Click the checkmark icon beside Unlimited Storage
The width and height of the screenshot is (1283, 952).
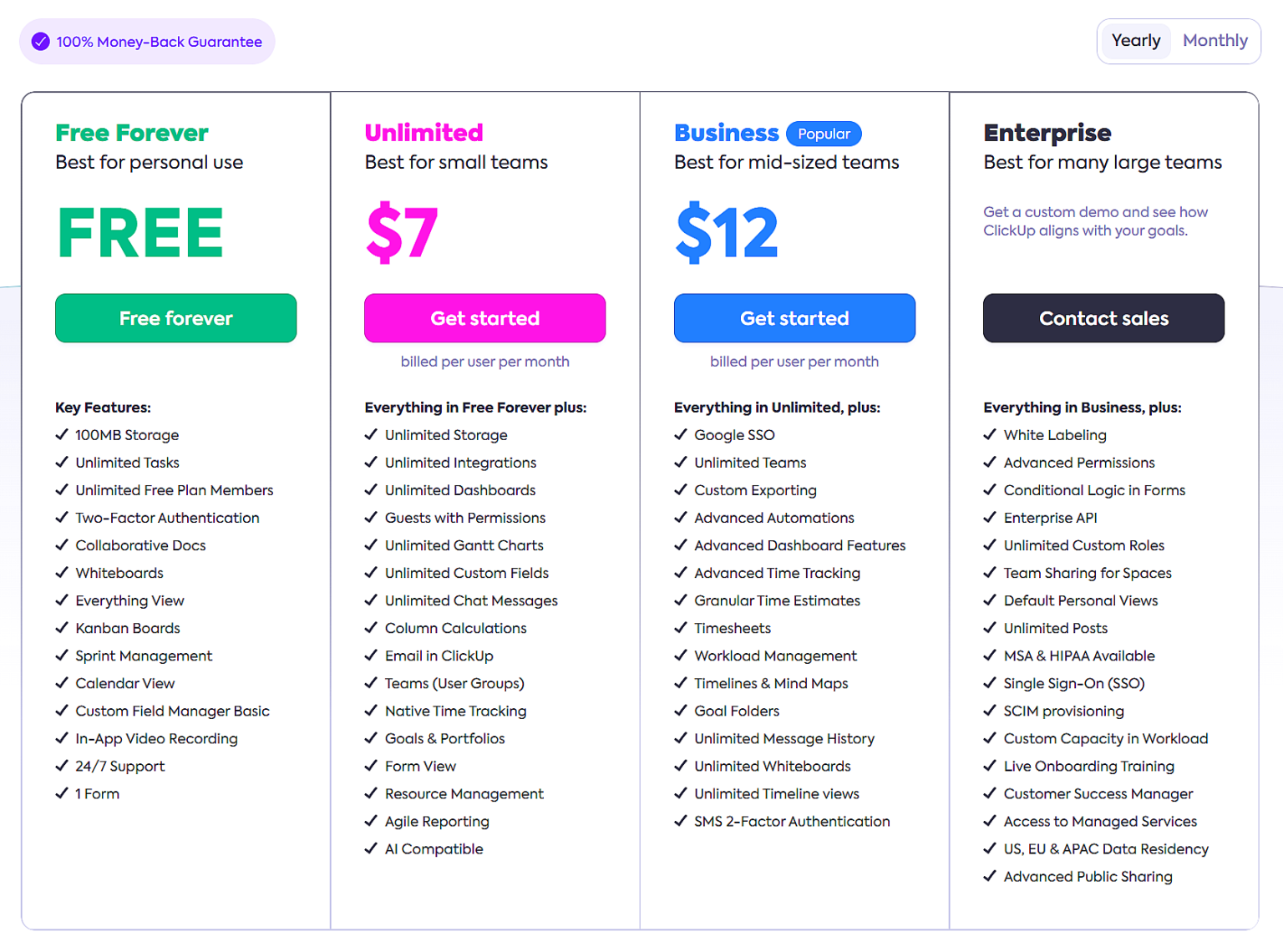(371, 434)
